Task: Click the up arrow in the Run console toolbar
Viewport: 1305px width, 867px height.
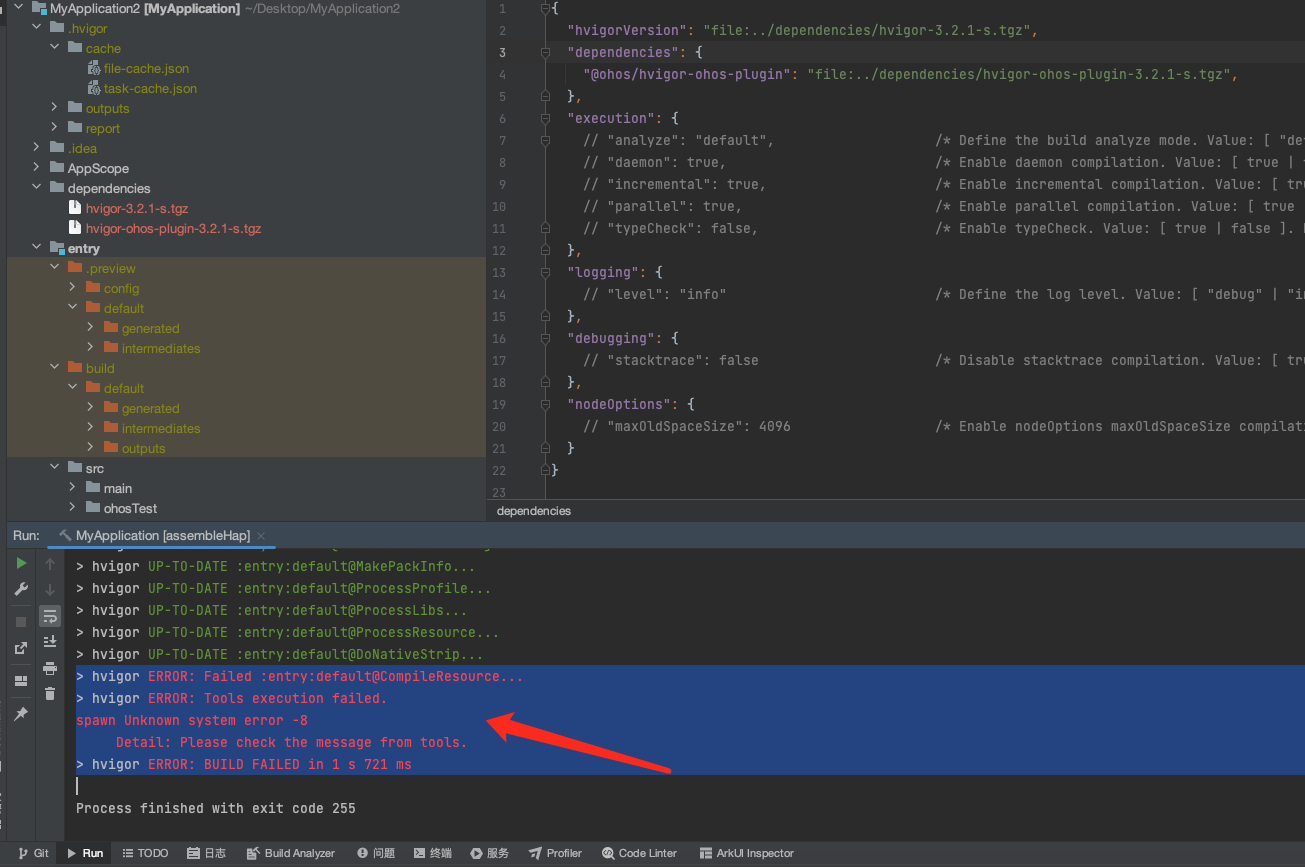Action: coord(50,564)
